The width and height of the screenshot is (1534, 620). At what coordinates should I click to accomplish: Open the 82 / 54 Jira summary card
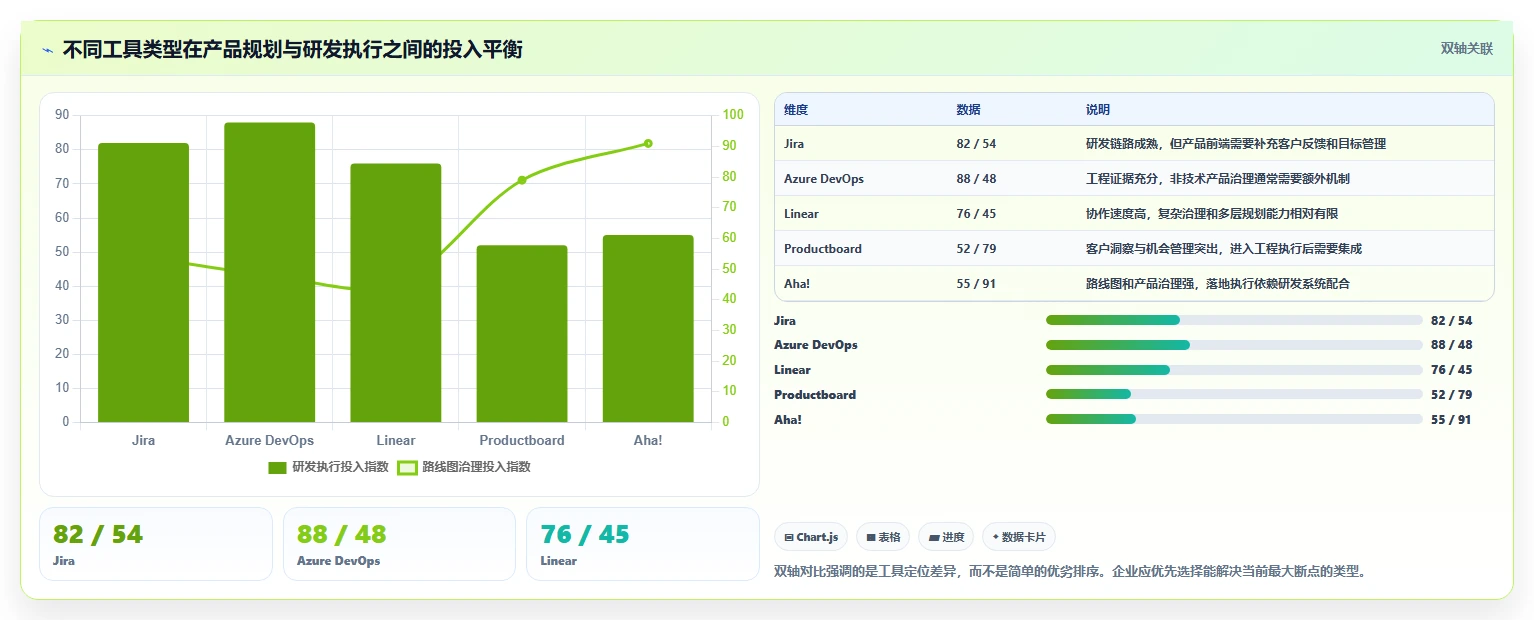[x=156, y=544]
